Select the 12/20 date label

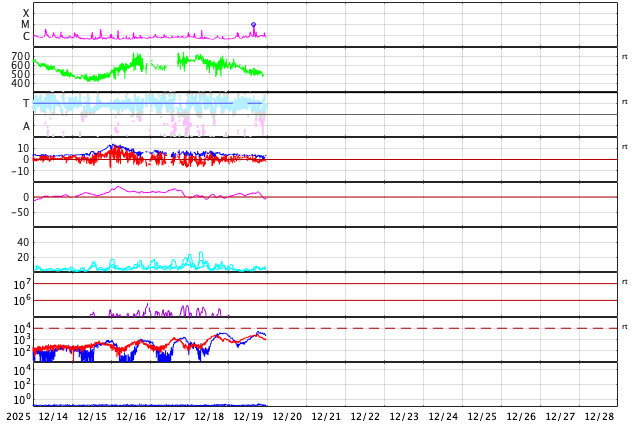click(x=287, y=416)
